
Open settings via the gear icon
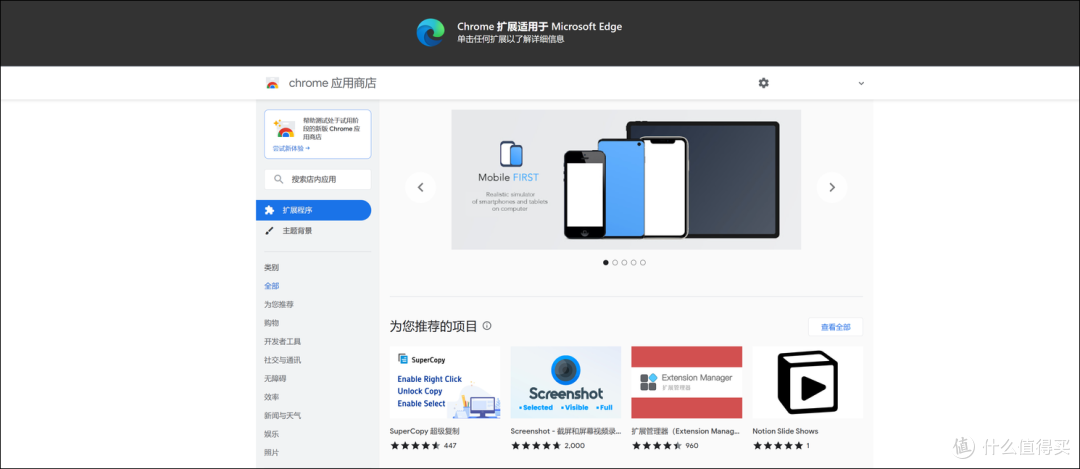(x=763, y=83)
